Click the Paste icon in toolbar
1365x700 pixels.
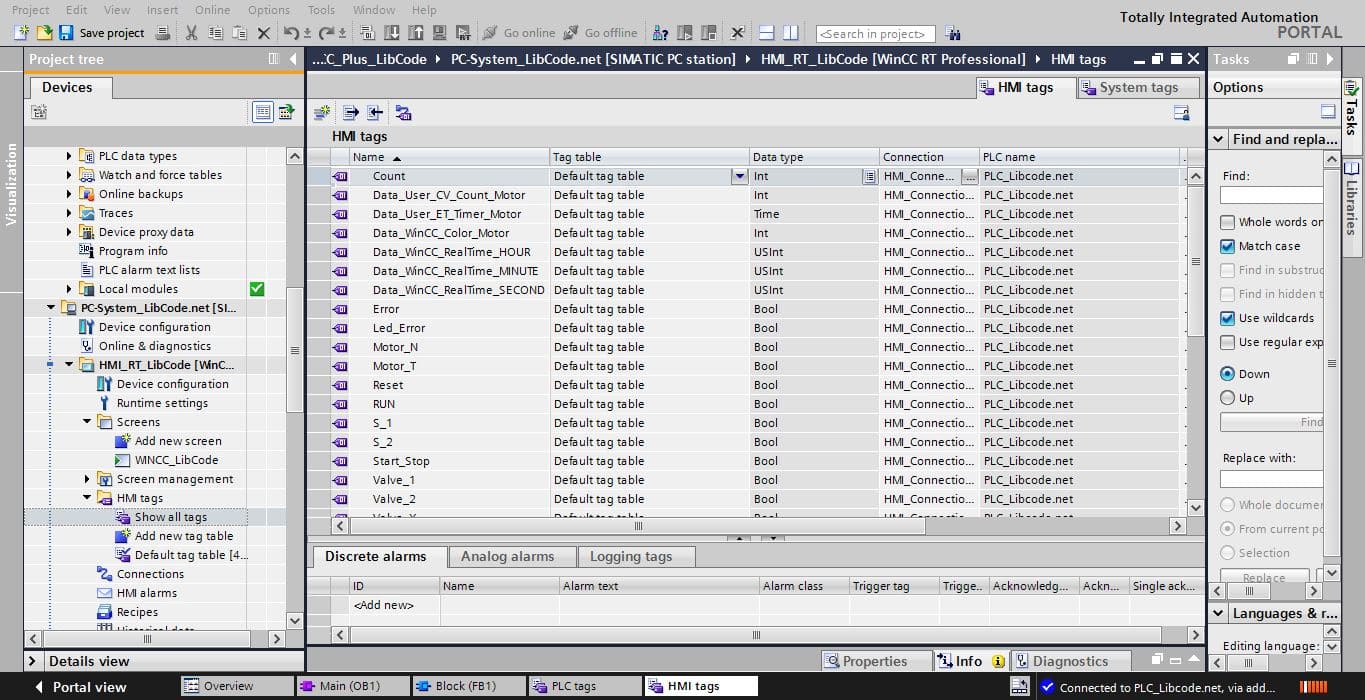(x=240, y=33)
